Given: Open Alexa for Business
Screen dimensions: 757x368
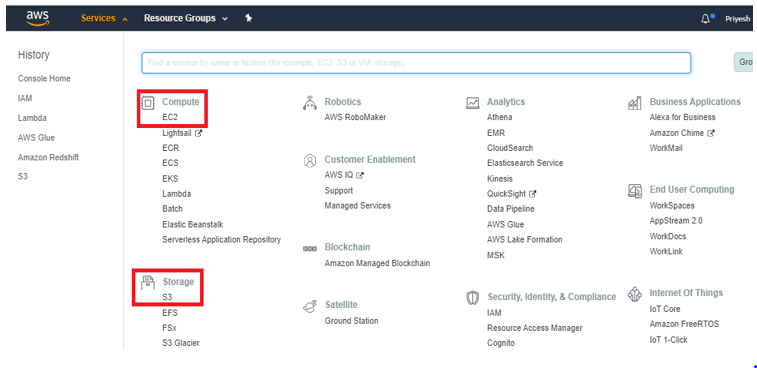Looking at the screenshot, I should click(x=683, y=117).
